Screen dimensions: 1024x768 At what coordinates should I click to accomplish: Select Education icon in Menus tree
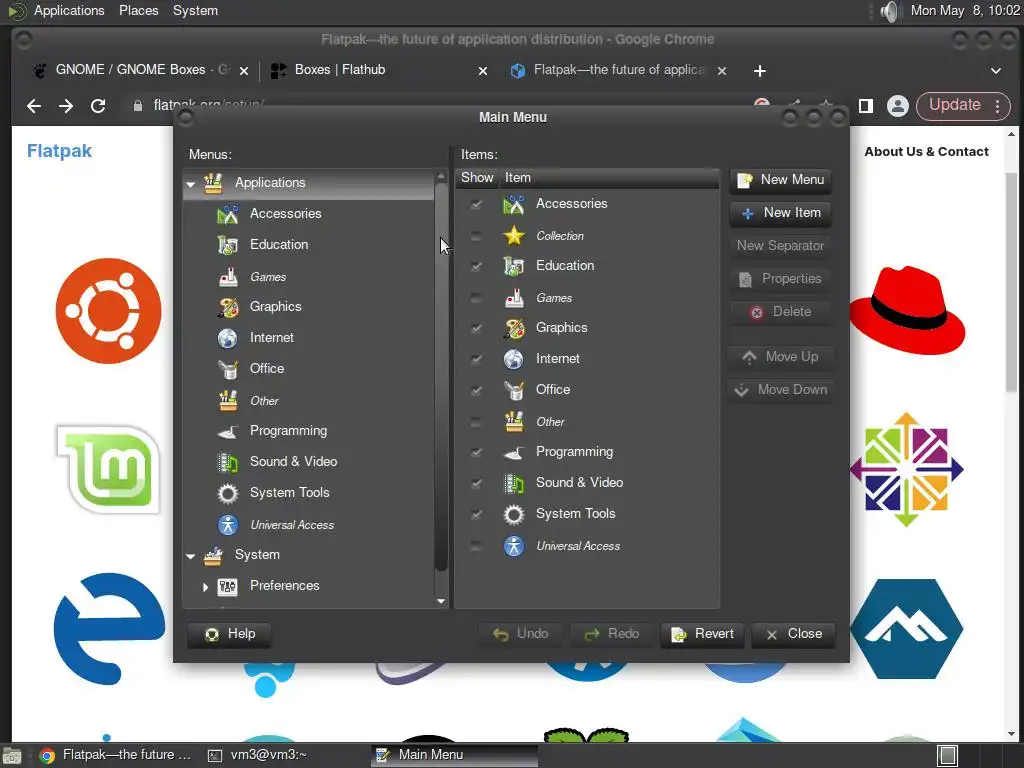(x=228, y=245)
